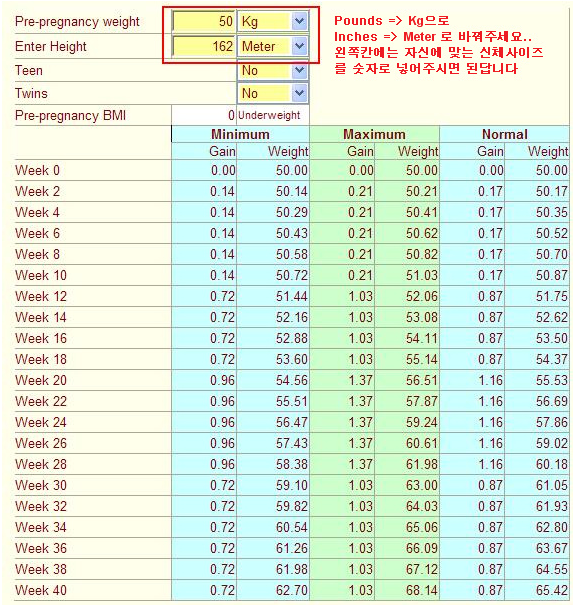Image resolution: width=573 pixels, height=605 pixels.
Task: Click the Week 40 normal weight 65.42
Action: pyautogui.click(x=552, y=590)
